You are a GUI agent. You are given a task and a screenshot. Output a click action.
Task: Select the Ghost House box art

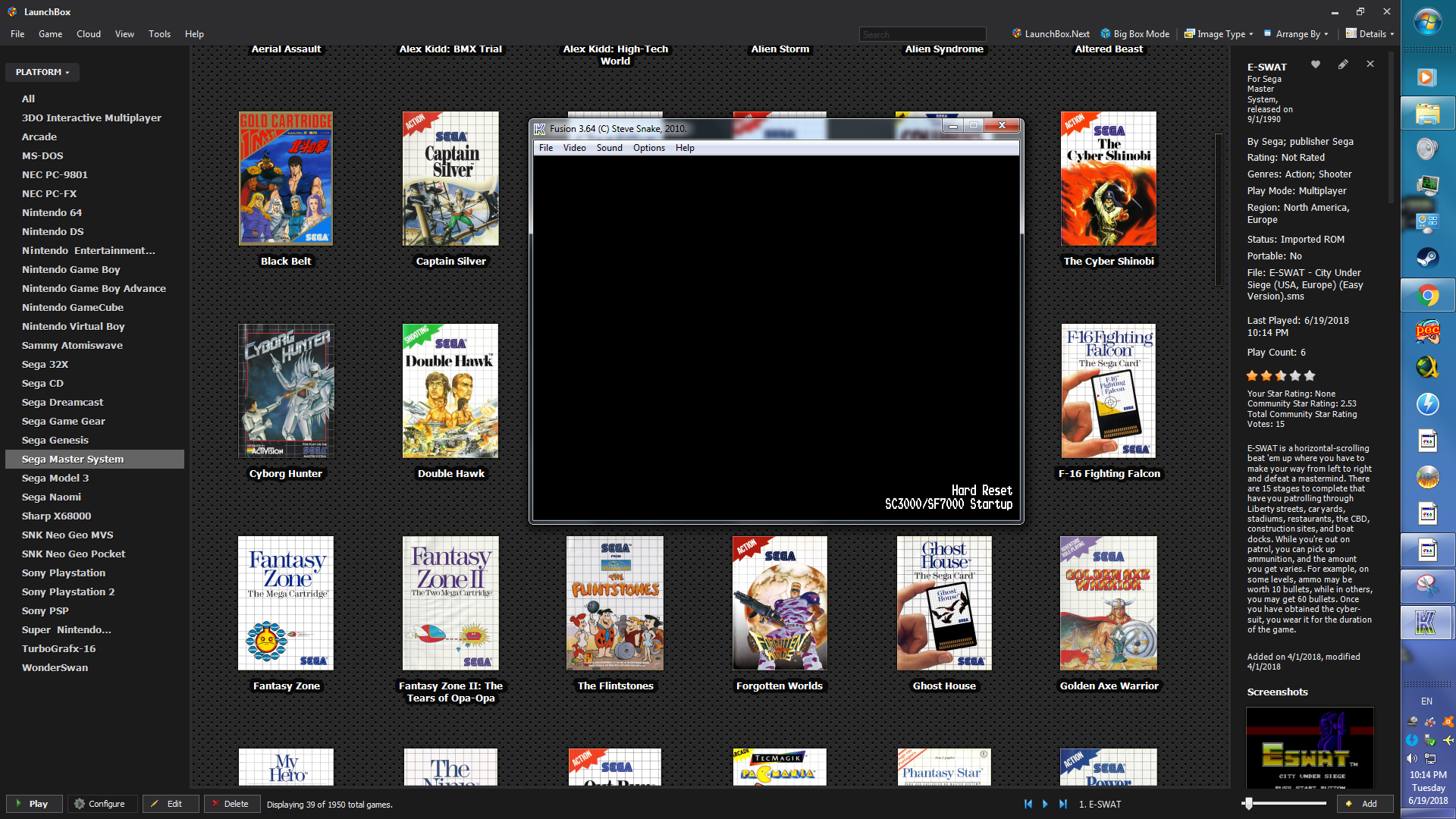pyautogui.click(x=944, y=604)
